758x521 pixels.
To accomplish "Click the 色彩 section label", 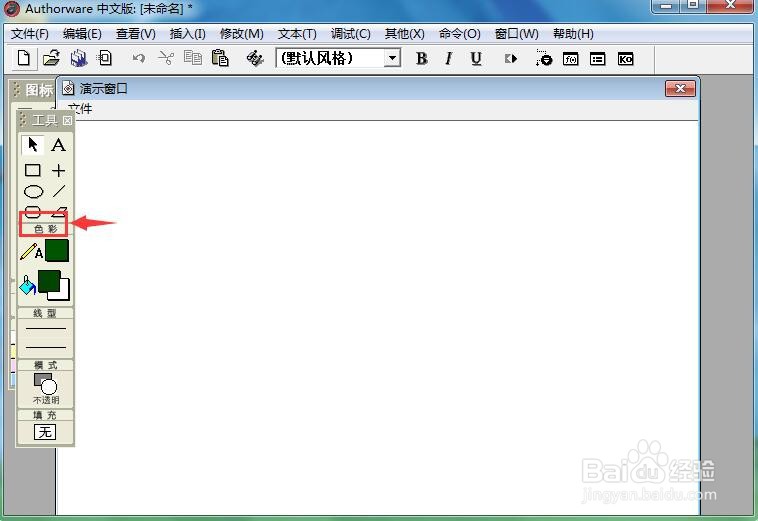I will point(45,229).
